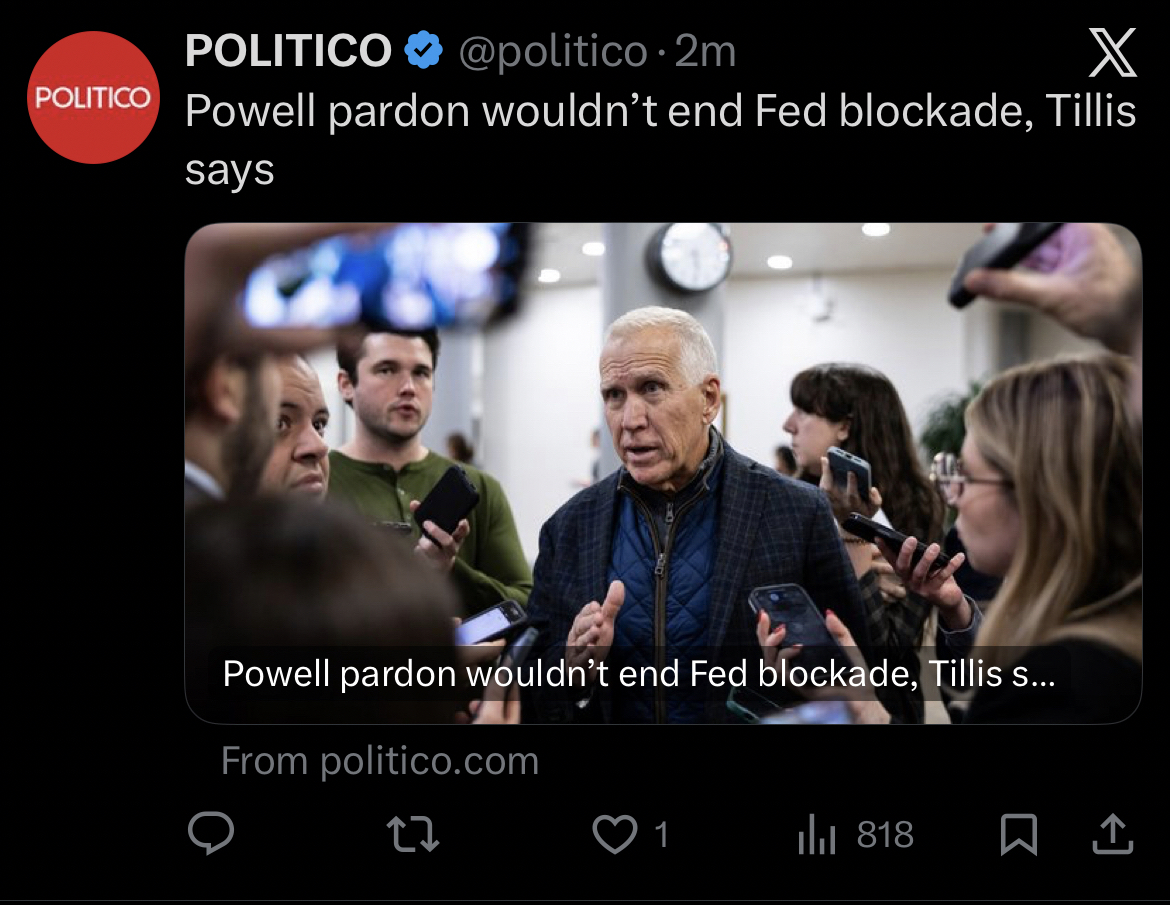Viewport: 1170px width, 905px height.
Task: Open the POLITICO profile avatar
Action: point(92,97)
